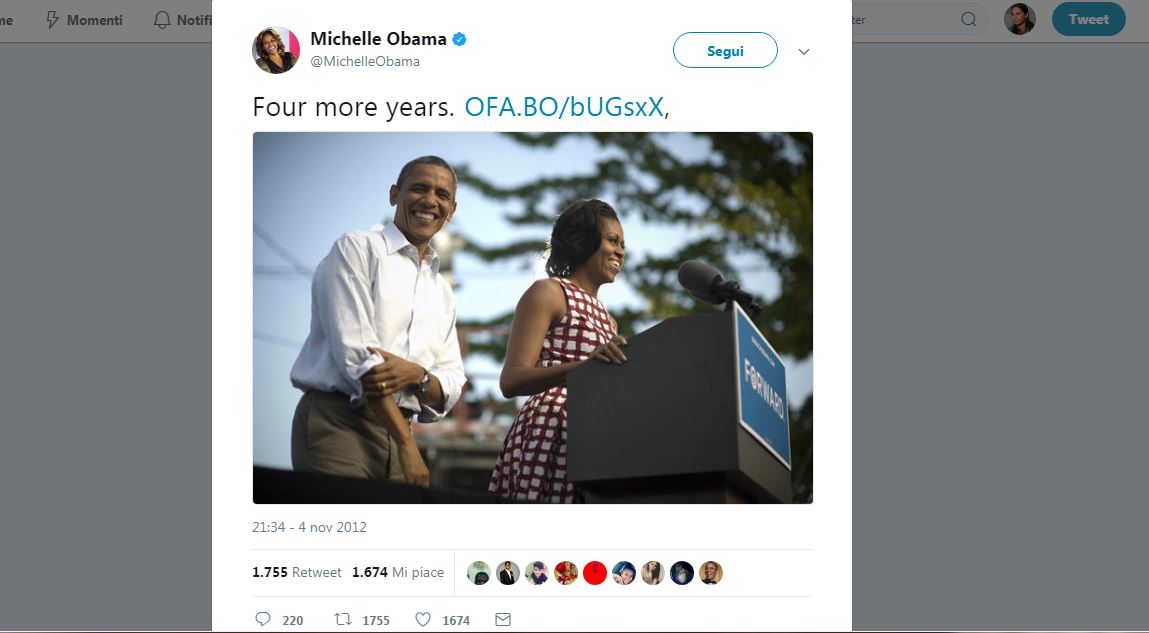Image resolution: width=1149 pixels, height=633 pixels.
Task: Click the reply speech bubble icon
Action: click(x=263, y=620)
